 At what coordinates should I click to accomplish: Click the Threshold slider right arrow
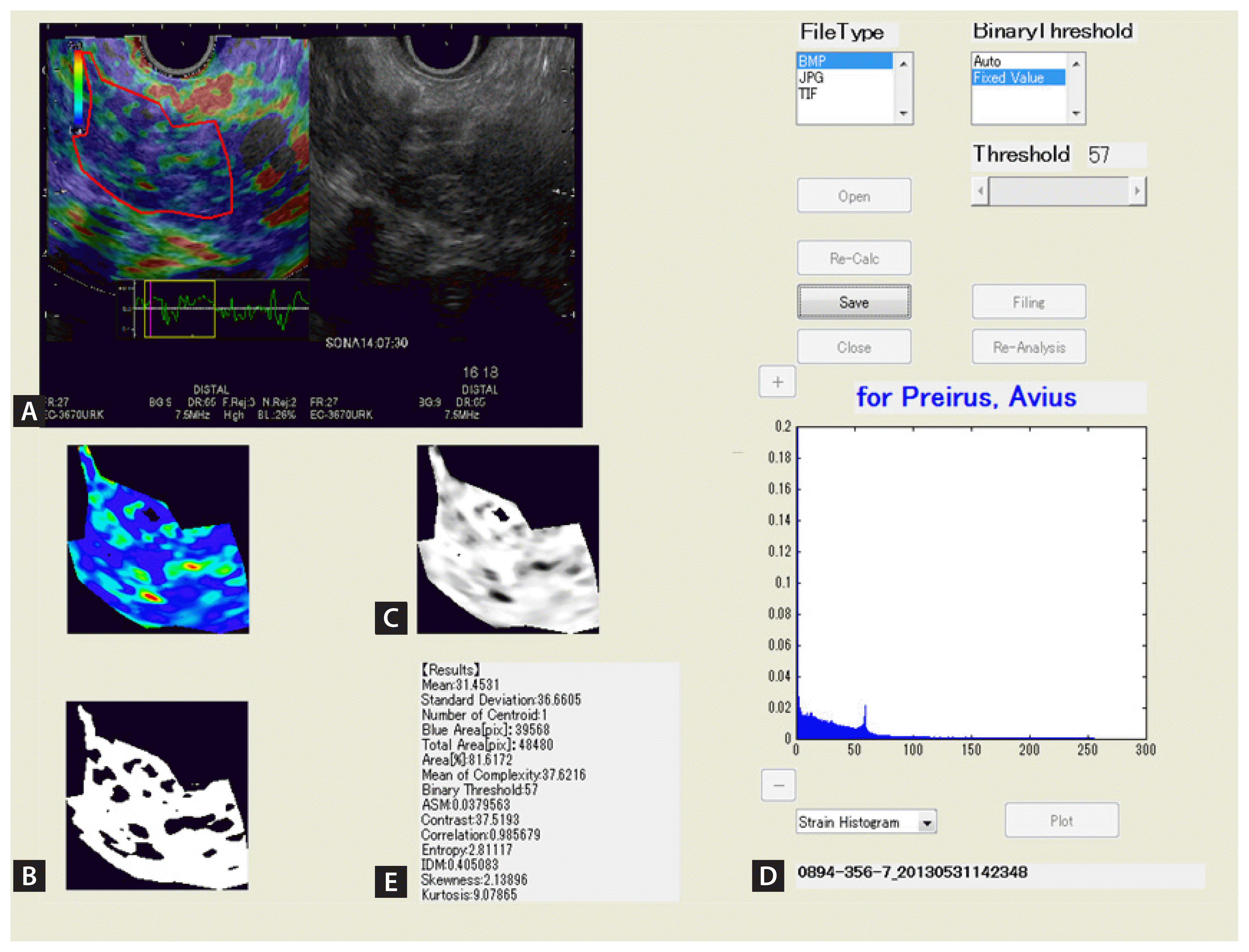(x=1137, y=191)
